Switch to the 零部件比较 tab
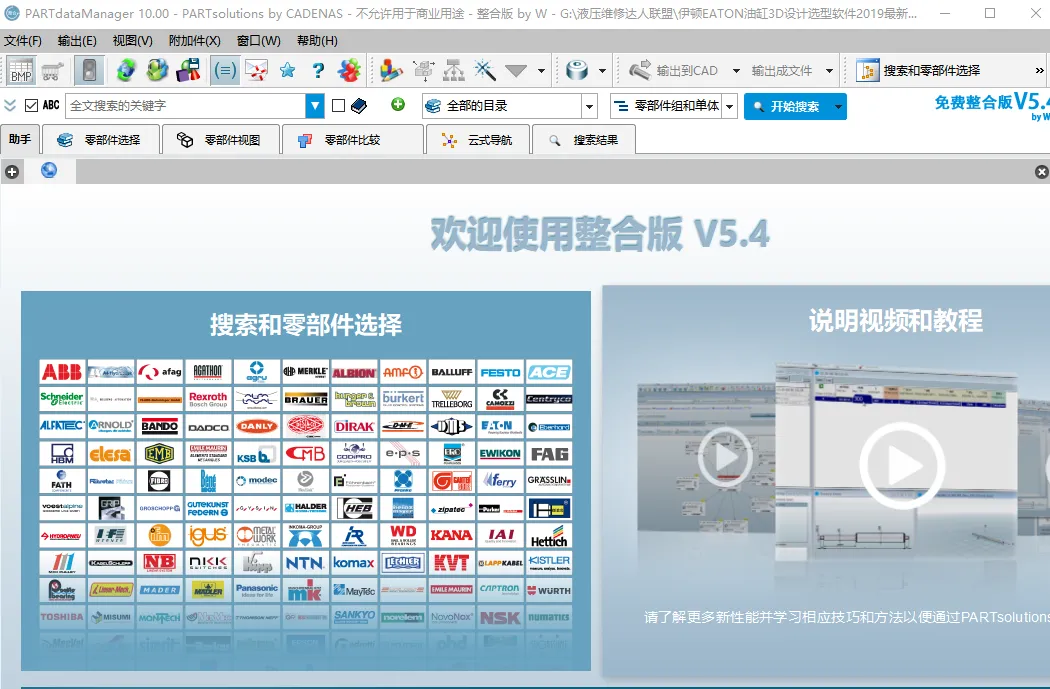Image resolution: width=1050 pixels, height=689 pixels. (354, 140)
